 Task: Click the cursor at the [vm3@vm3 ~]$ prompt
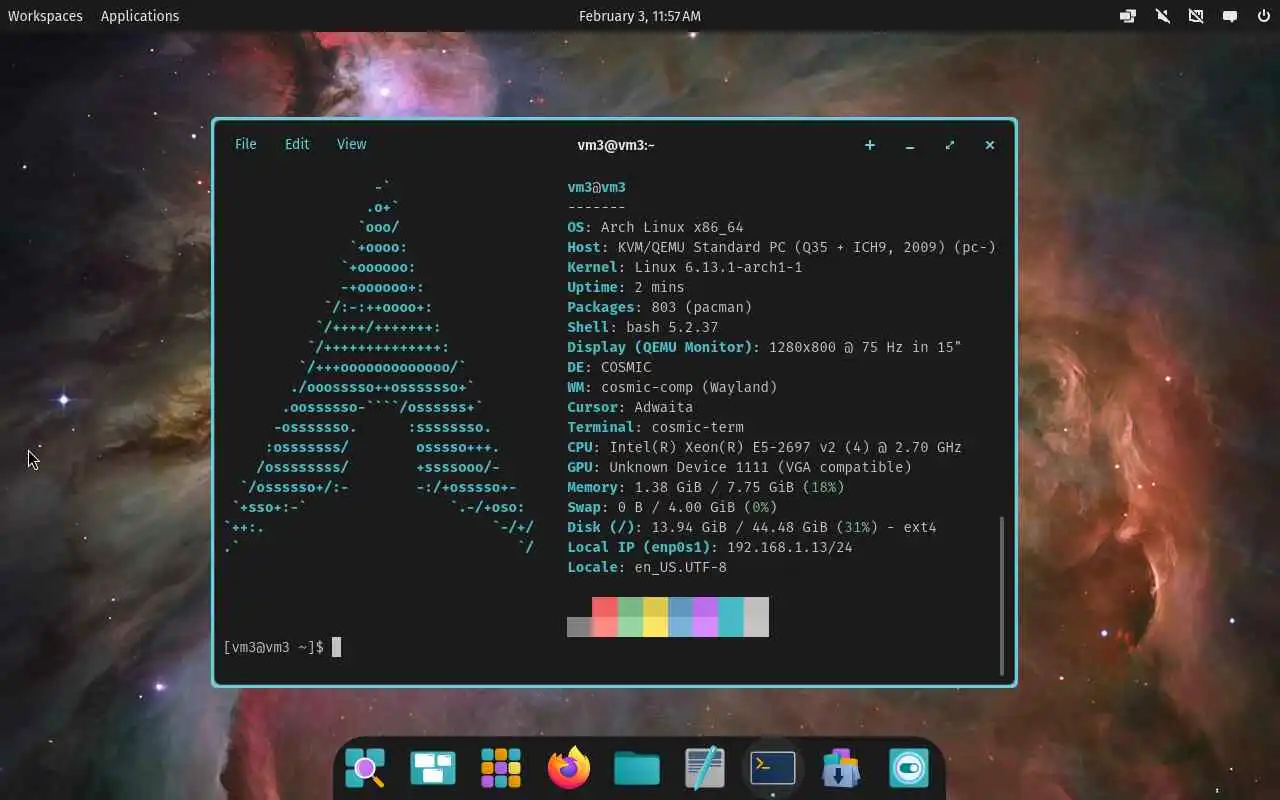(337, 647)
